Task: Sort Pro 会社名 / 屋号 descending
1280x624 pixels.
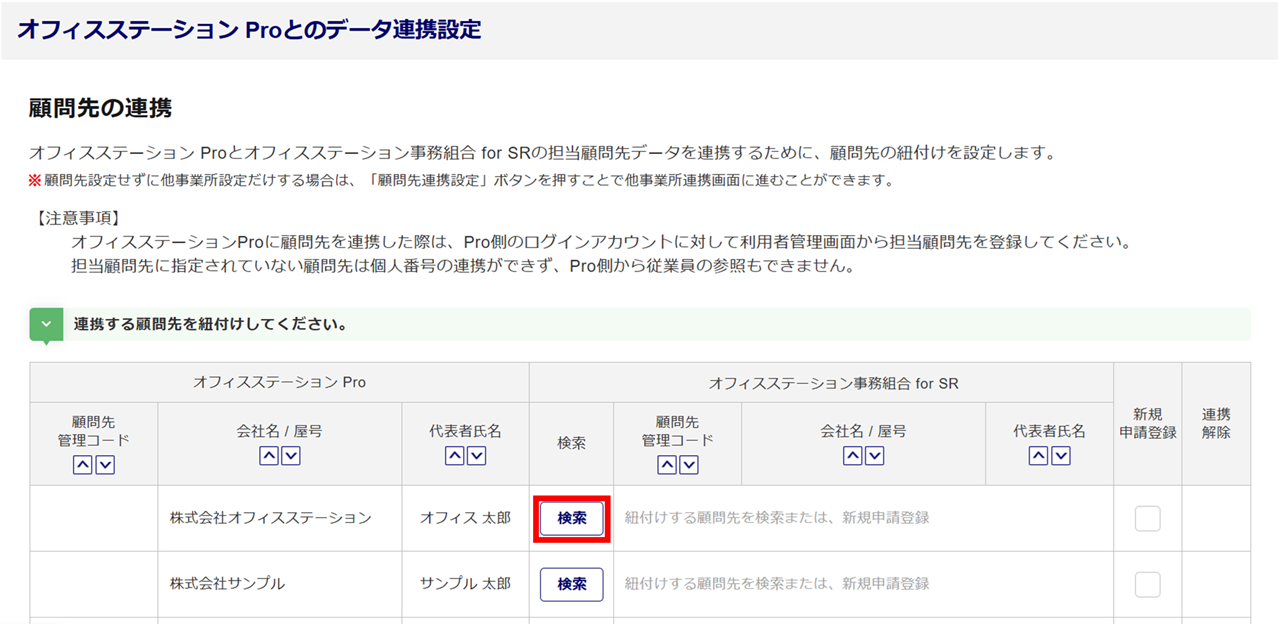Action: coord(291,456)
